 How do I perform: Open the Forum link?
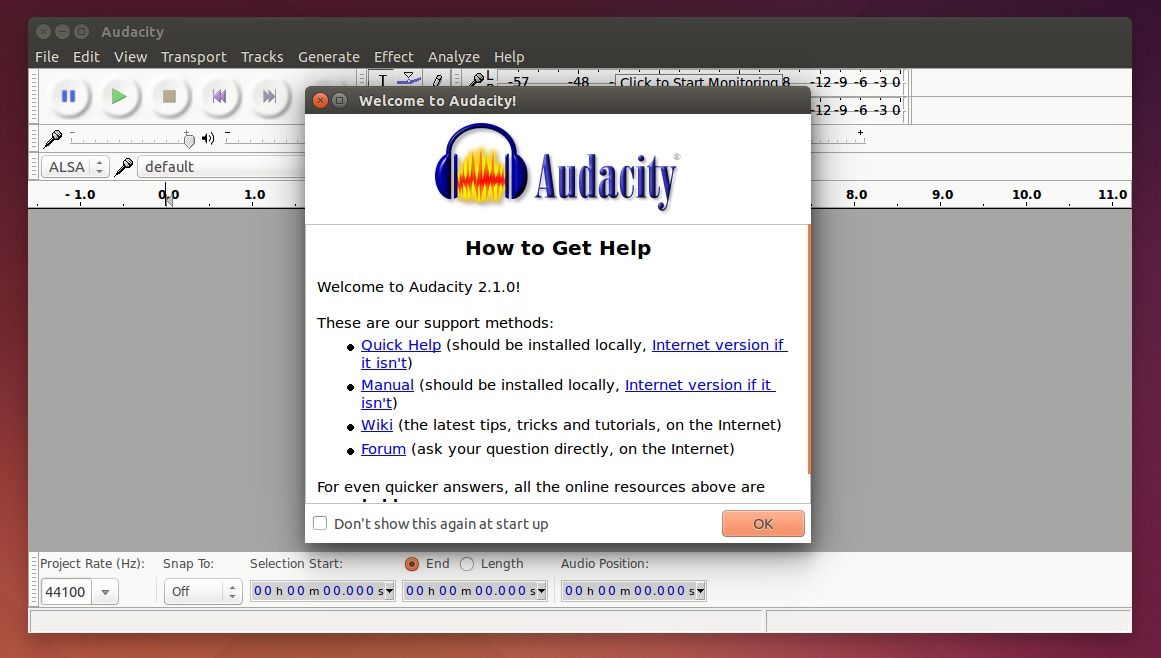coord(383,449)
